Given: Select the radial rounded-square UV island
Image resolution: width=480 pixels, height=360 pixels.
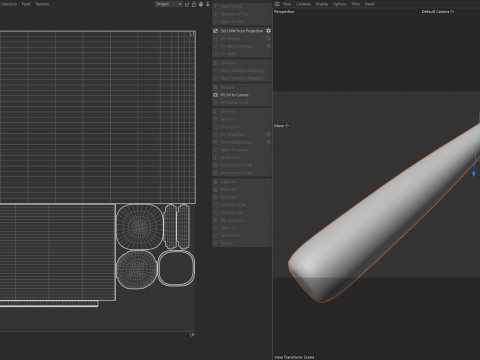Looking at the screenshot, I should coord(140,227).
